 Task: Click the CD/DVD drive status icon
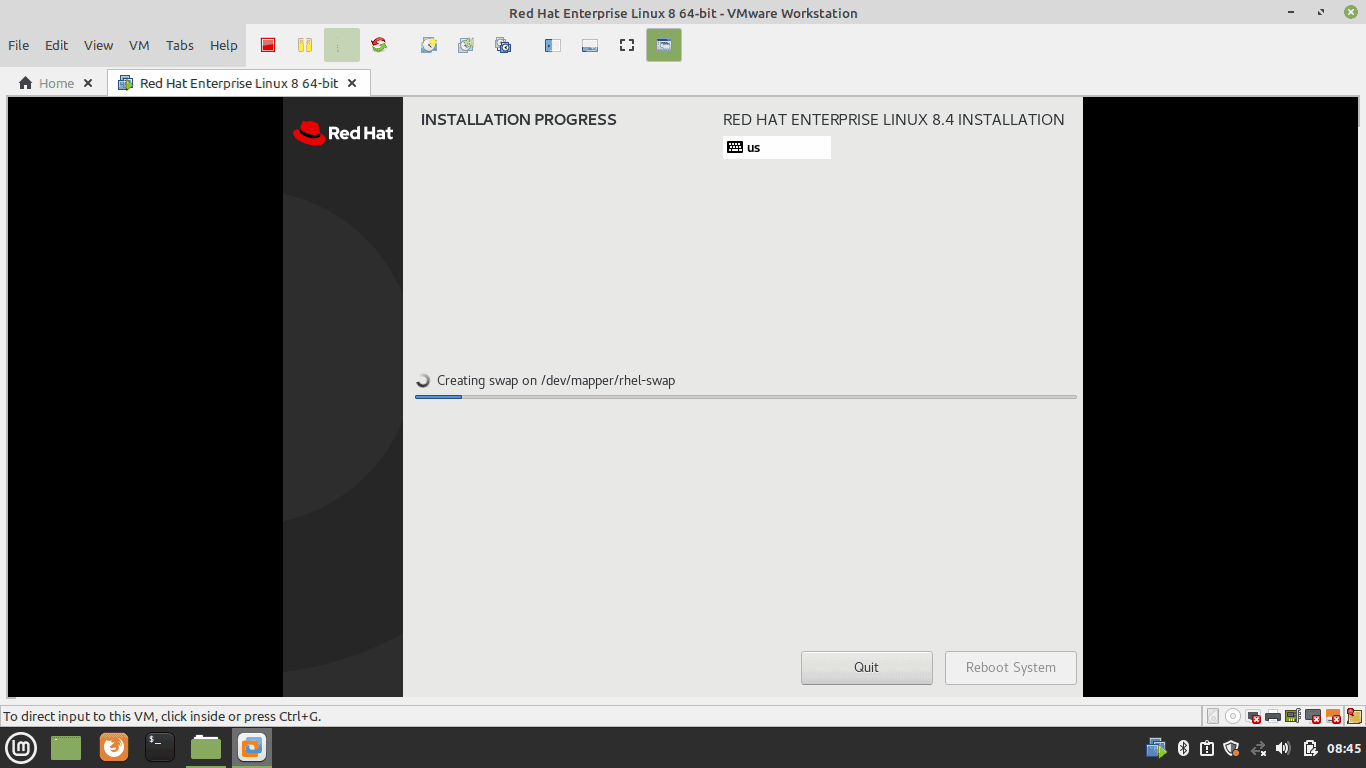pos(1233,716)
